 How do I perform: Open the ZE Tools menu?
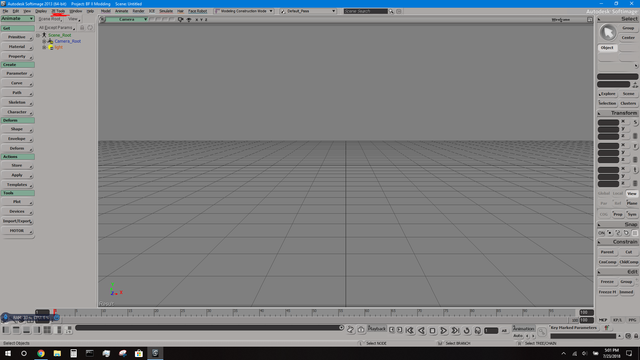(x=58, y=11)
